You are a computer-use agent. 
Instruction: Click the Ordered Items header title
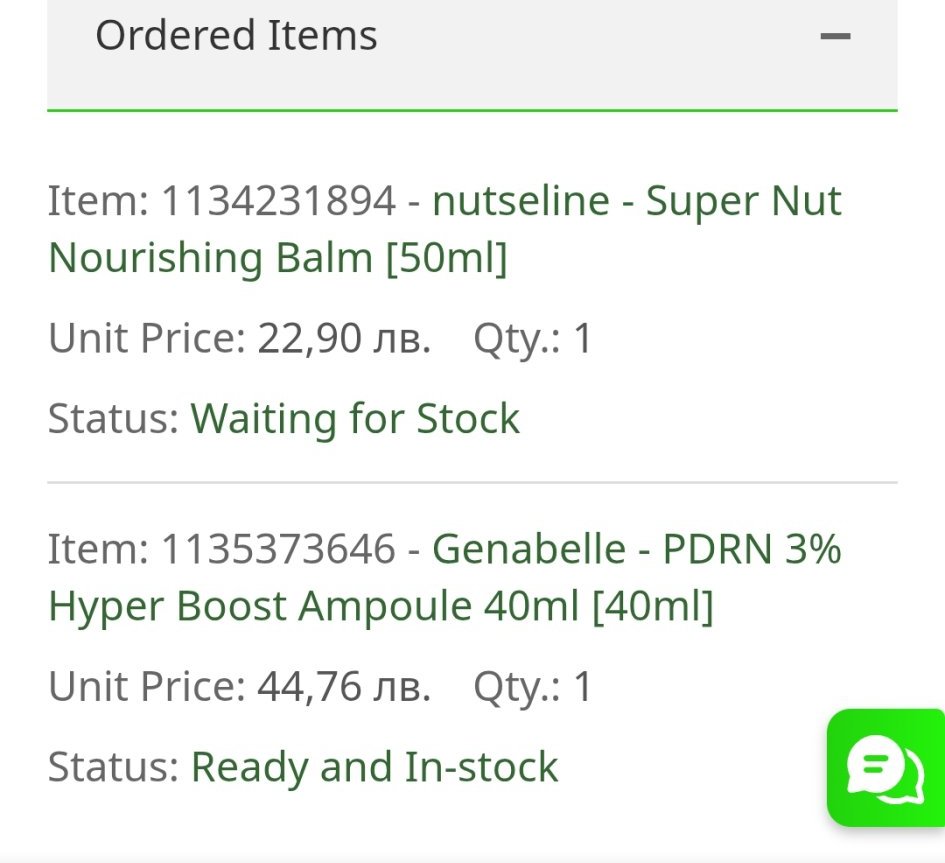point(236,36)
